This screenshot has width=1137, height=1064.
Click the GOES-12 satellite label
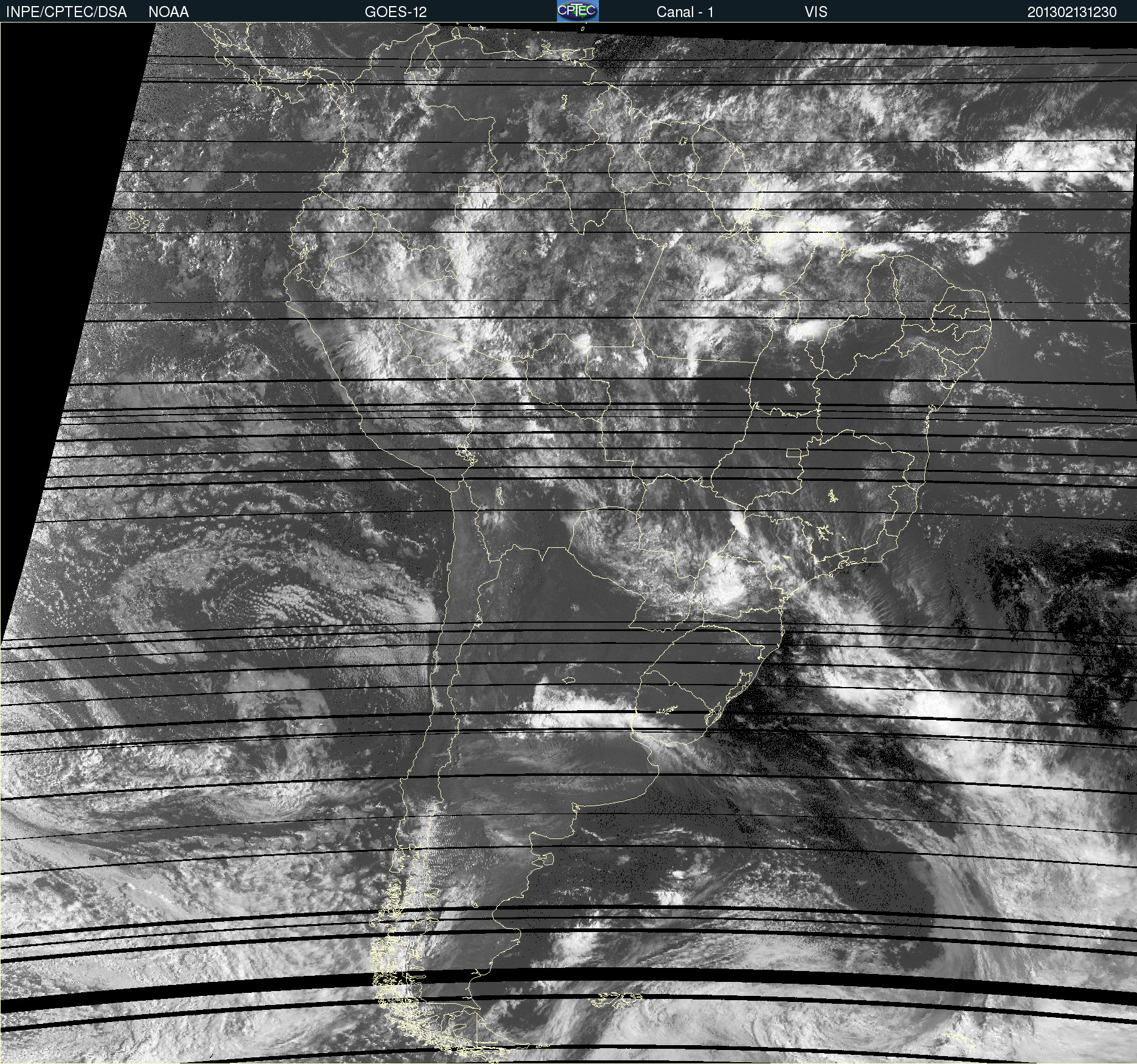click(396, 12)
